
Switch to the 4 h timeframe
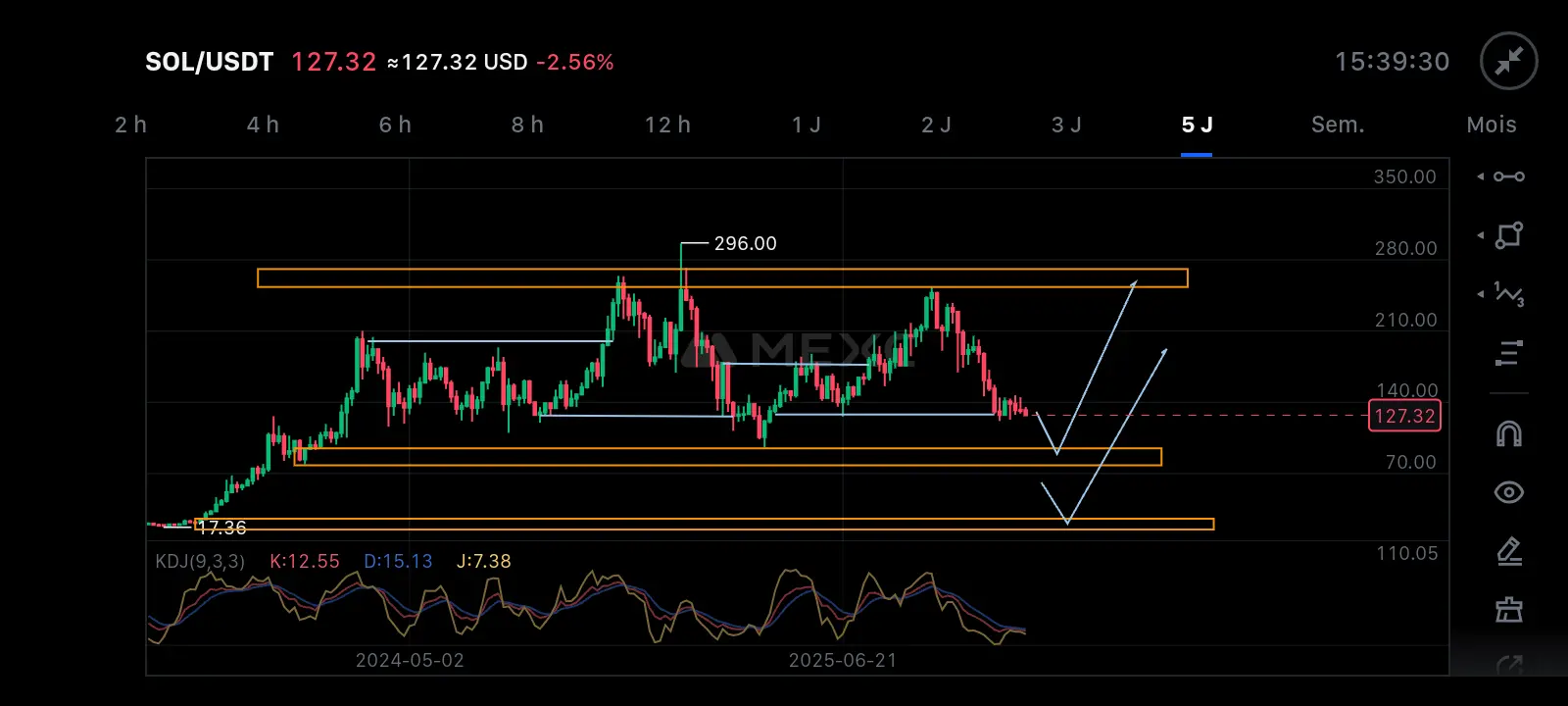(x=263, y=125)
